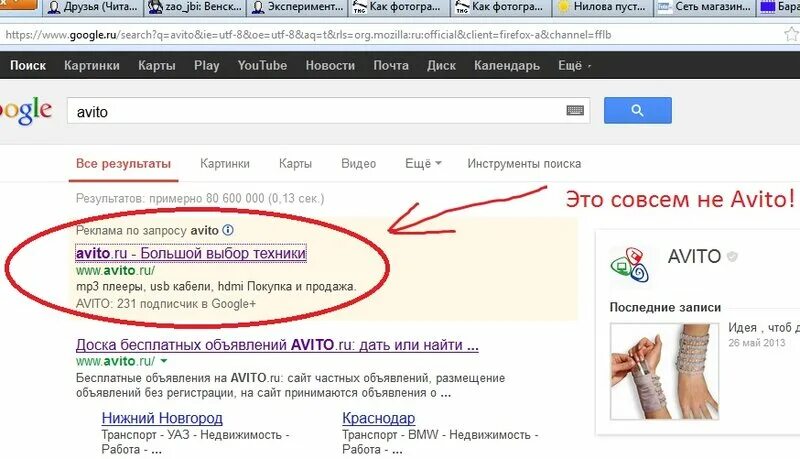Open Play in the black Google bar
Viewport: 800px width, 459px height.
pyautogui.click(x=207, y=65)
